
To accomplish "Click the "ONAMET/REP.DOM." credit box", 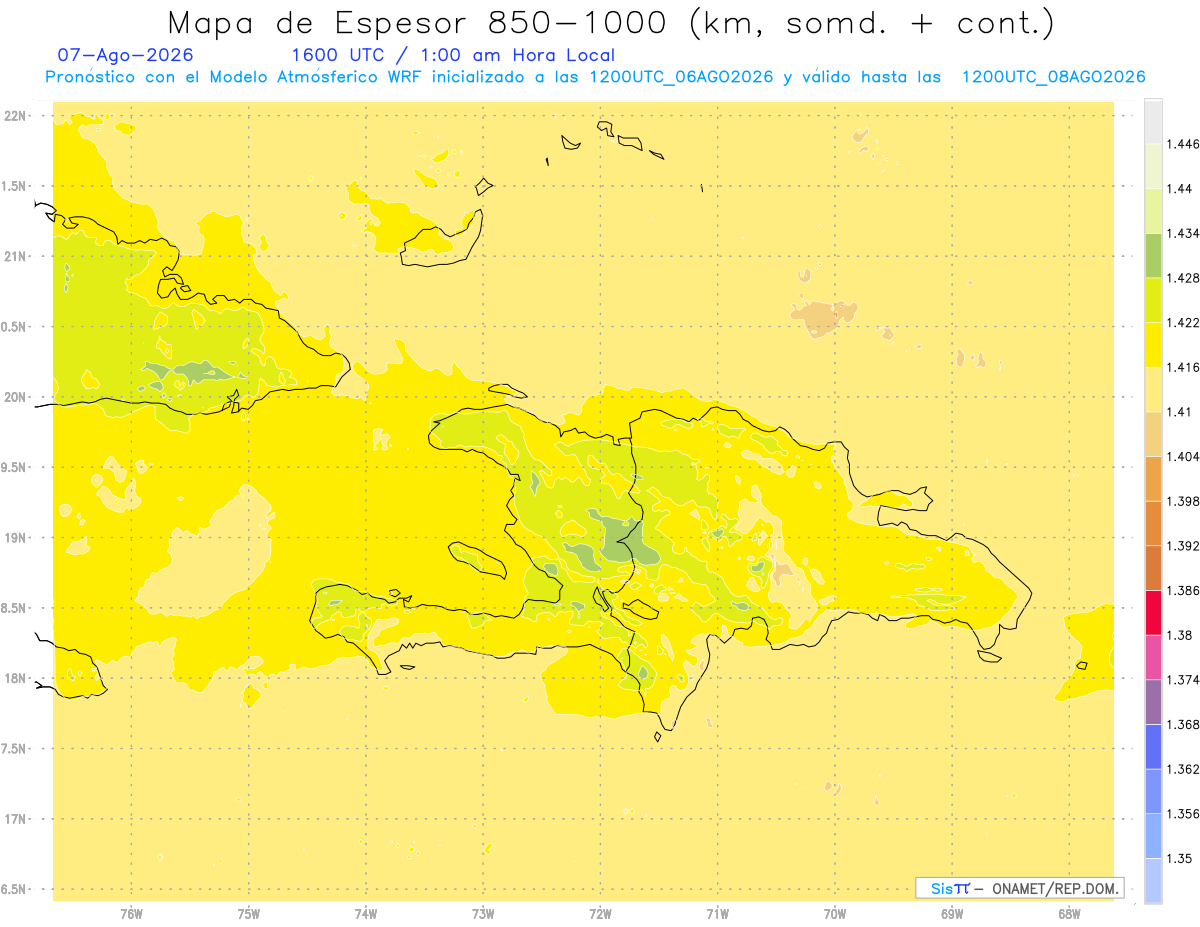I will (x=1020, y=888).
